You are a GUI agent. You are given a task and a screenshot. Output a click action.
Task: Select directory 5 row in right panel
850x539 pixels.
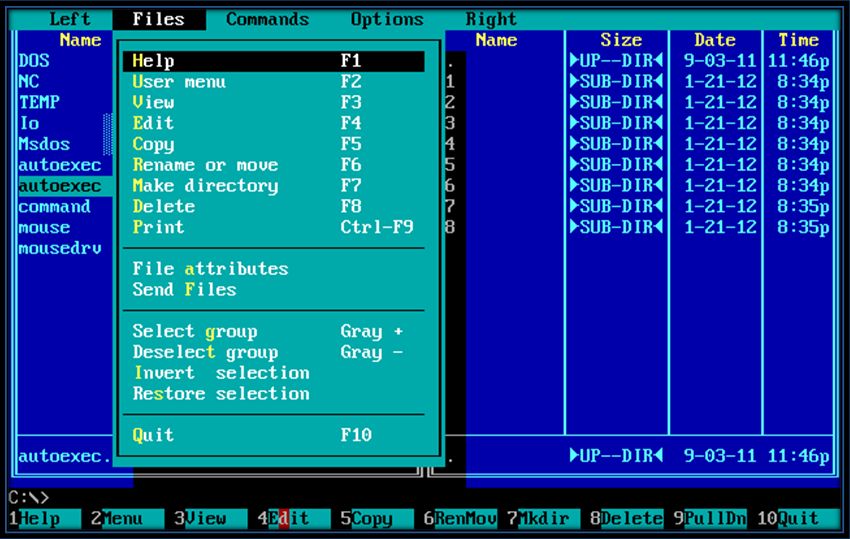pyautogui.click(x=639, y=164)
